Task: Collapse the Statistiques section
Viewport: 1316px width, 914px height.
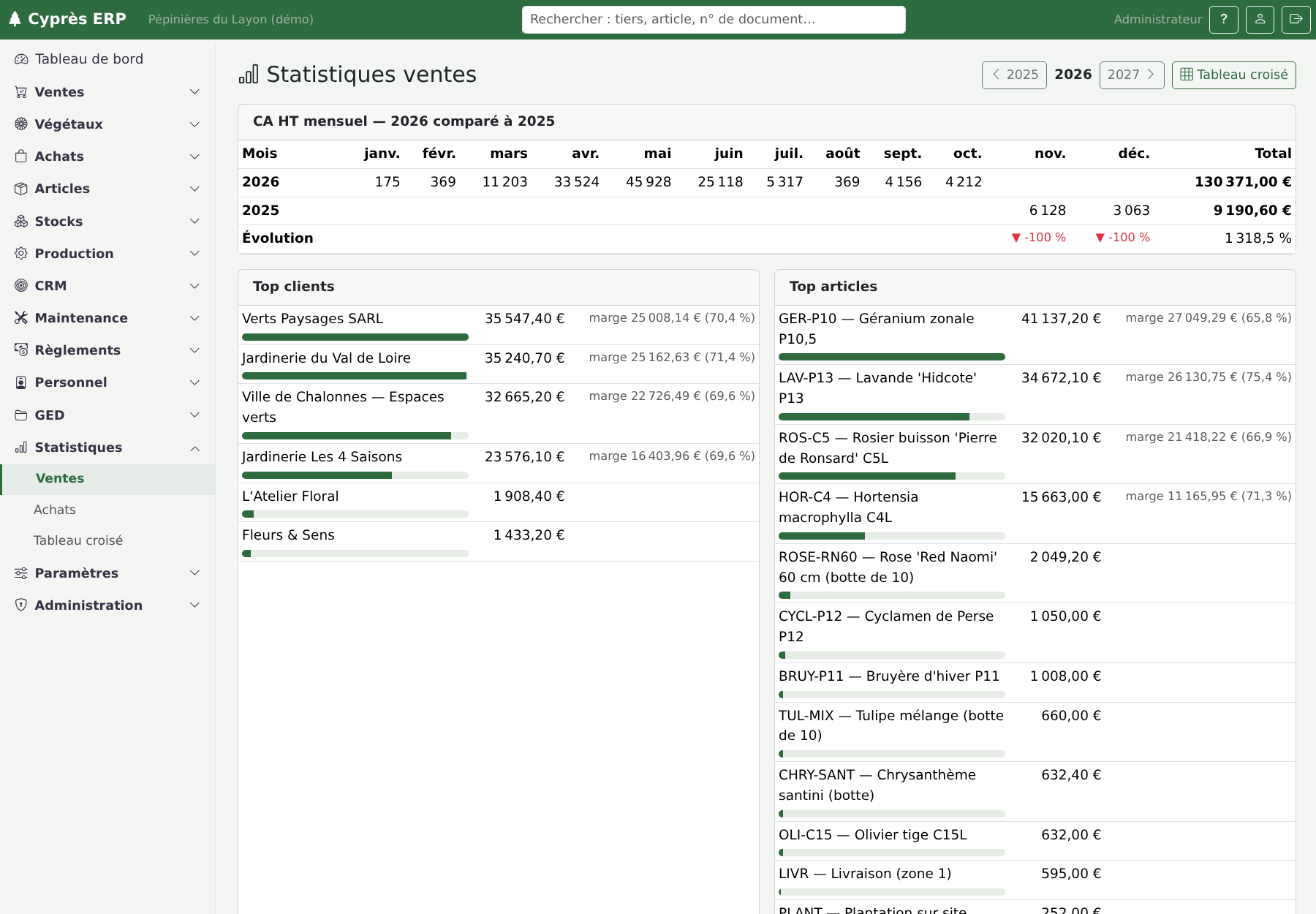Action: [107, 447]
